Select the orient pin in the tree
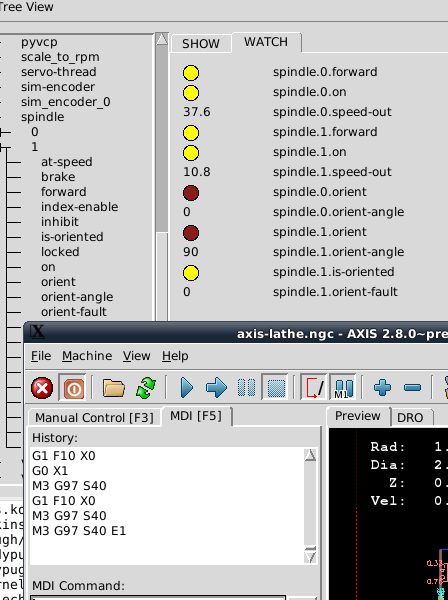Viewport: 448px width, 600px height. [58, 282]
